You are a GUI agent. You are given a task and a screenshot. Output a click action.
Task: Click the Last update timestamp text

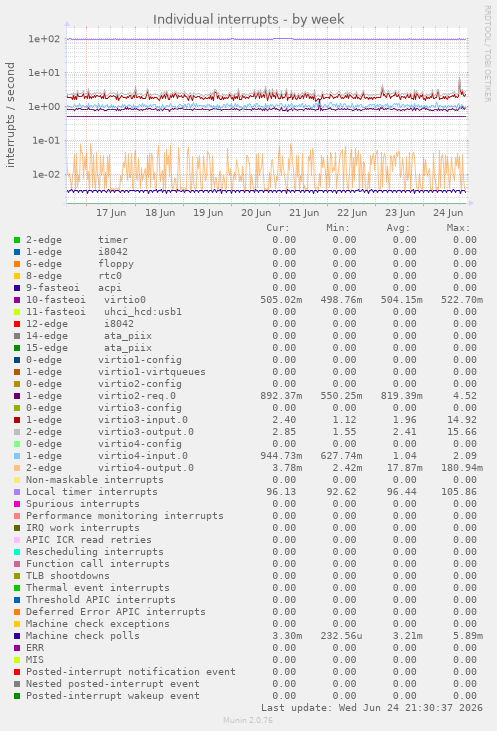coord(372,708)
